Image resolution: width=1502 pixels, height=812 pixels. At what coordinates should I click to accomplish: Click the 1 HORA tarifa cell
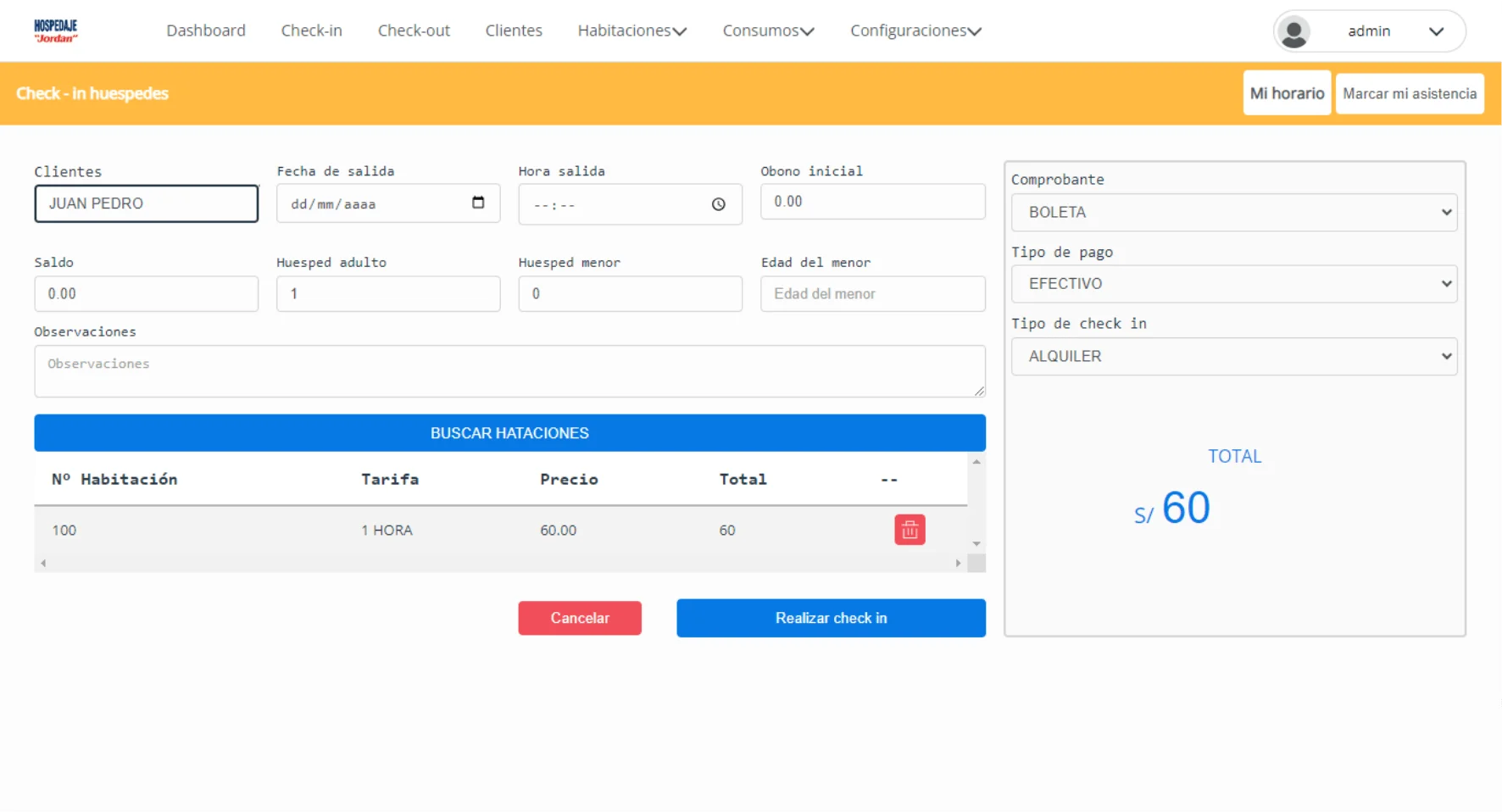click(387, 531)
